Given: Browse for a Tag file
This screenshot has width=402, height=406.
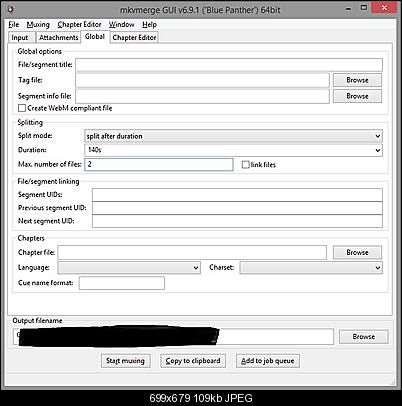Looking at the screenshot, I should 357,80.
